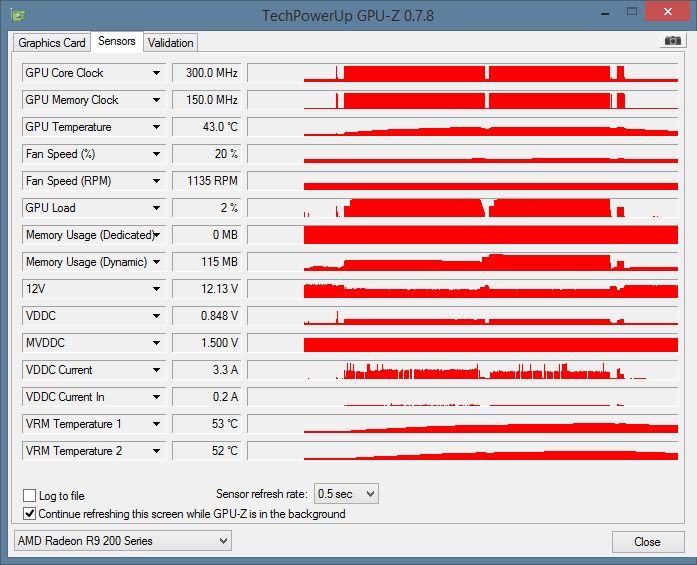The image size is (697, 565).
Task: Select the Sensors tab
Action: (x=117, y=41)
